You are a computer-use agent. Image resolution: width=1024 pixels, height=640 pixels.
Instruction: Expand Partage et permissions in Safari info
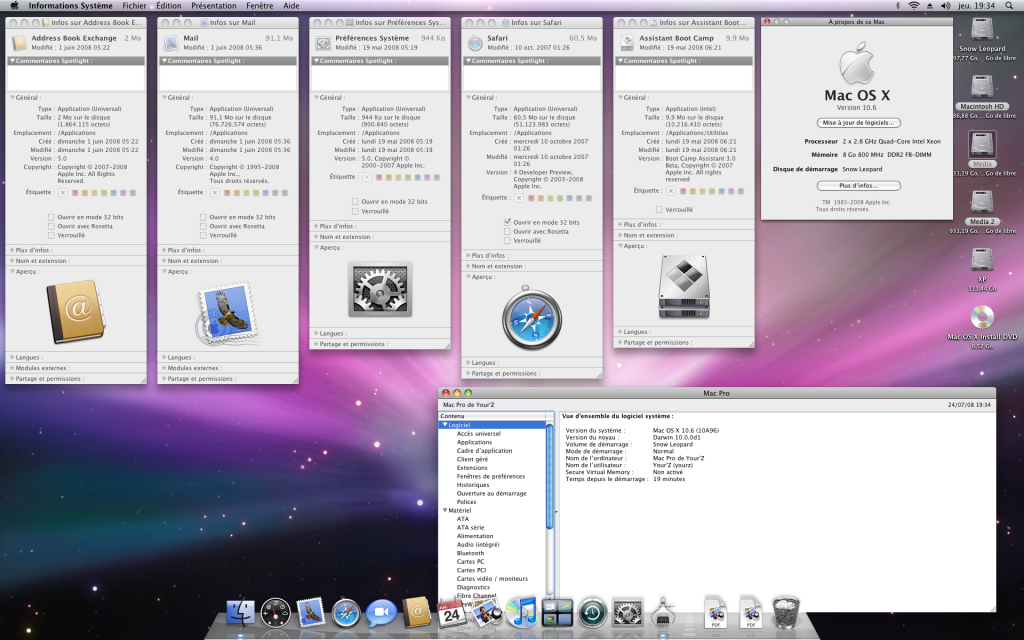pos(468,374)
